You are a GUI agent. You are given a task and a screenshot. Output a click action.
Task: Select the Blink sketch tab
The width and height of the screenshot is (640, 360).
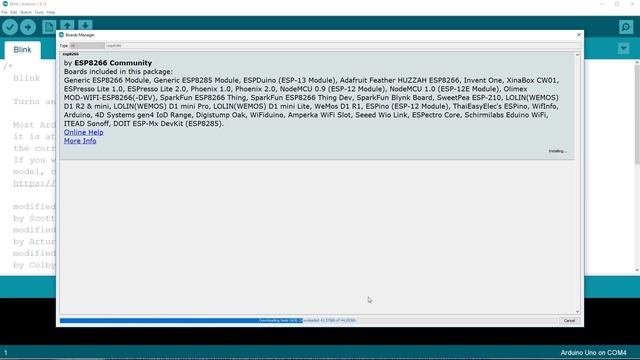(22, 50)
